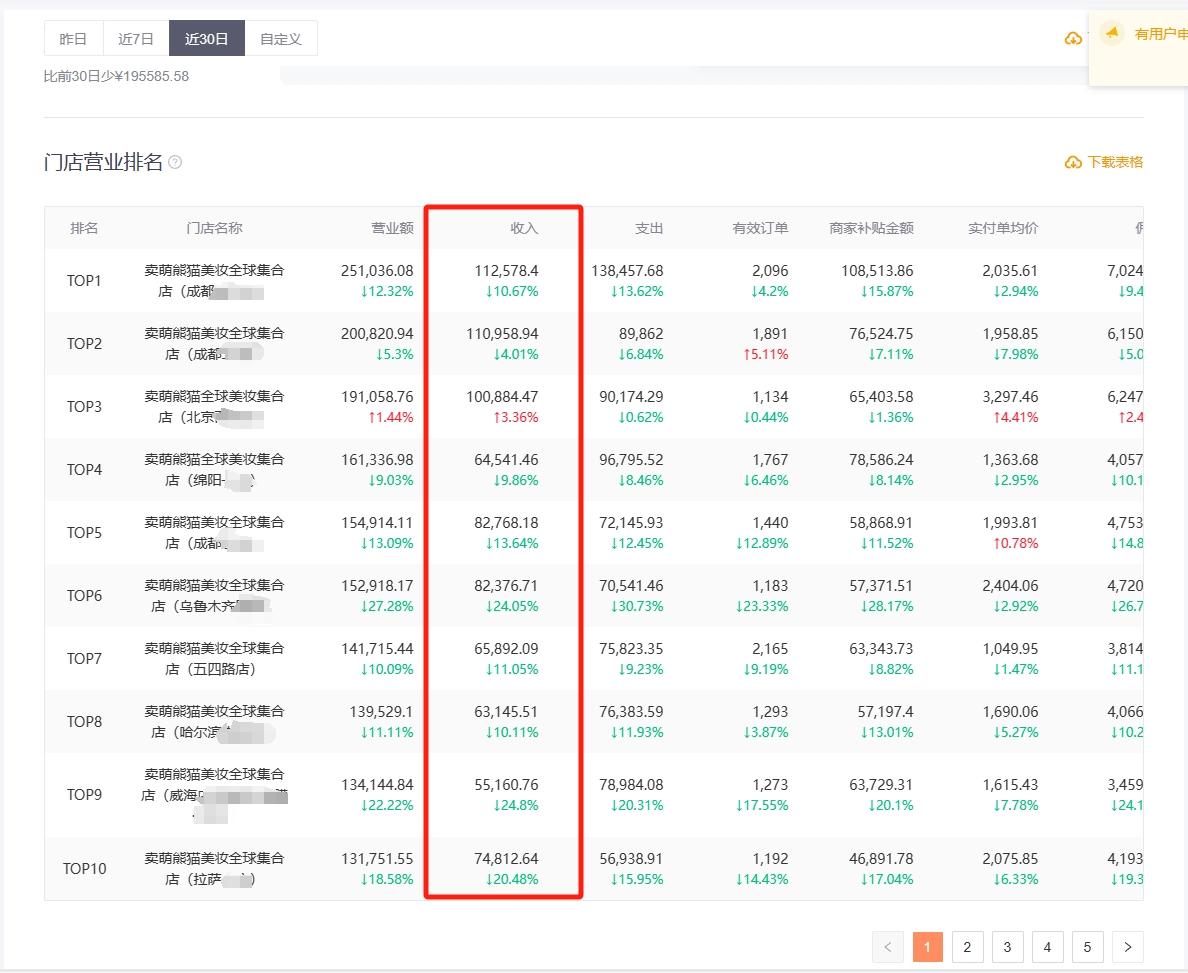Viewport: 1188px width, 973px height.
Task: Switch to the 近7日 date tab
Action: [135, 38]
